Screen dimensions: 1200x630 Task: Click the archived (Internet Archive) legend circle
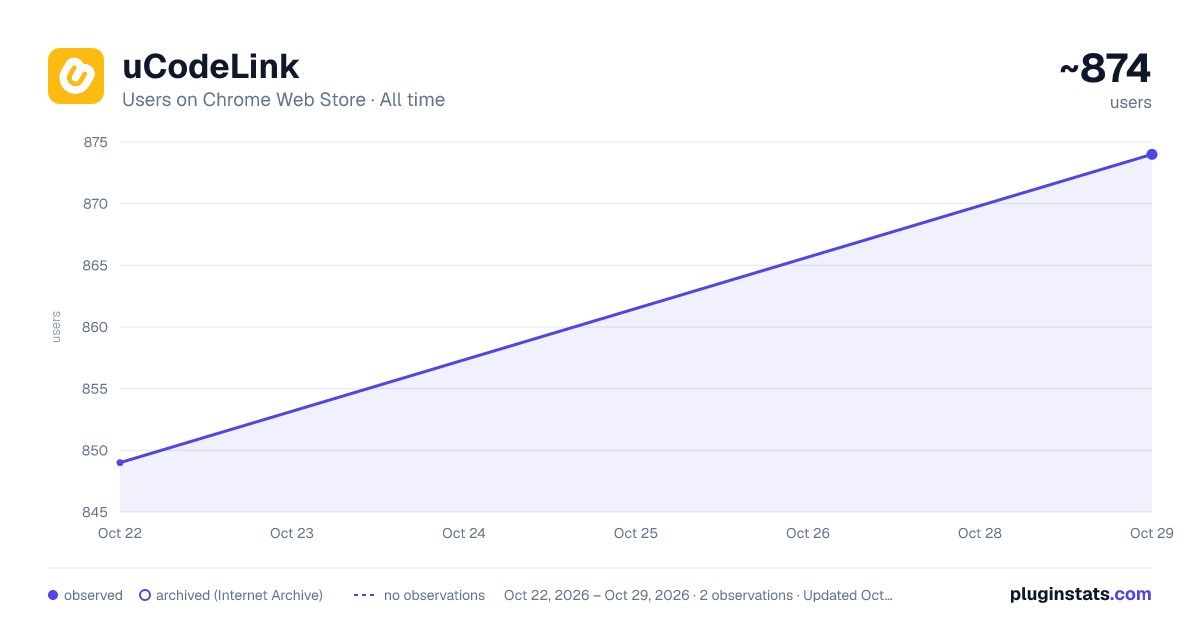pyautogui.click(x=145, y=595)
